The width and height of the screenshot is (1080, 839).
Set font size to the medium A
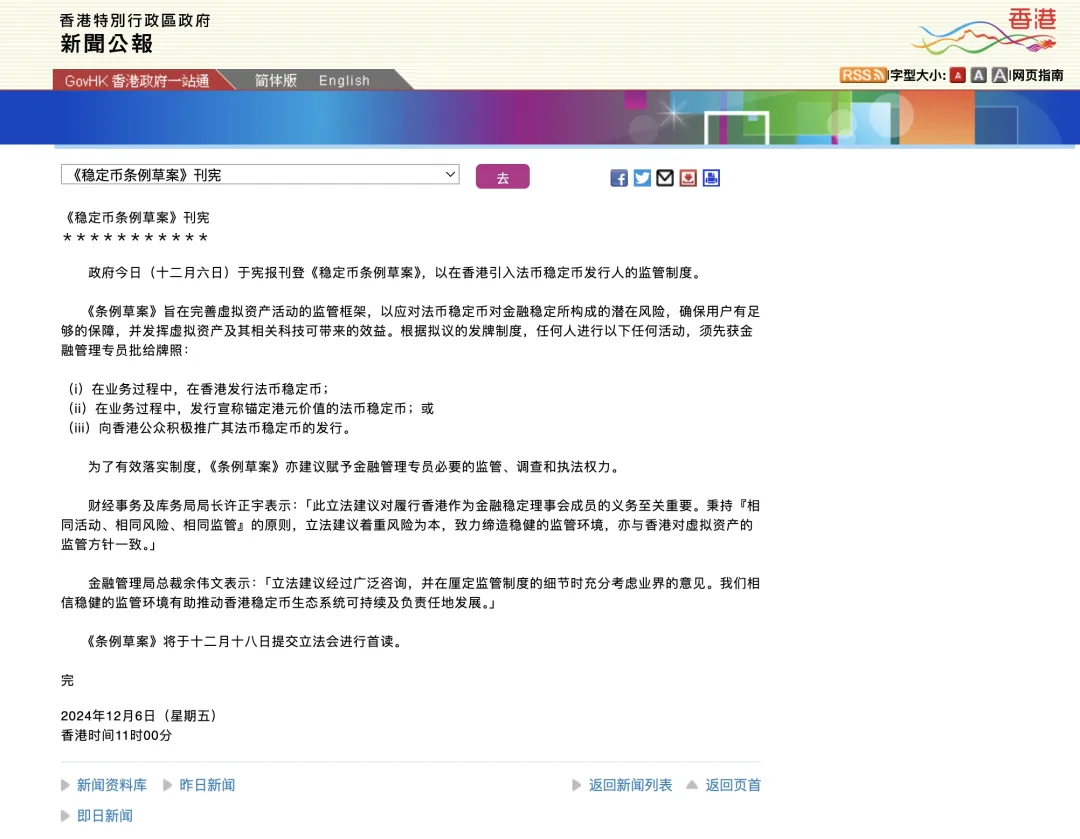pos(977,75)
